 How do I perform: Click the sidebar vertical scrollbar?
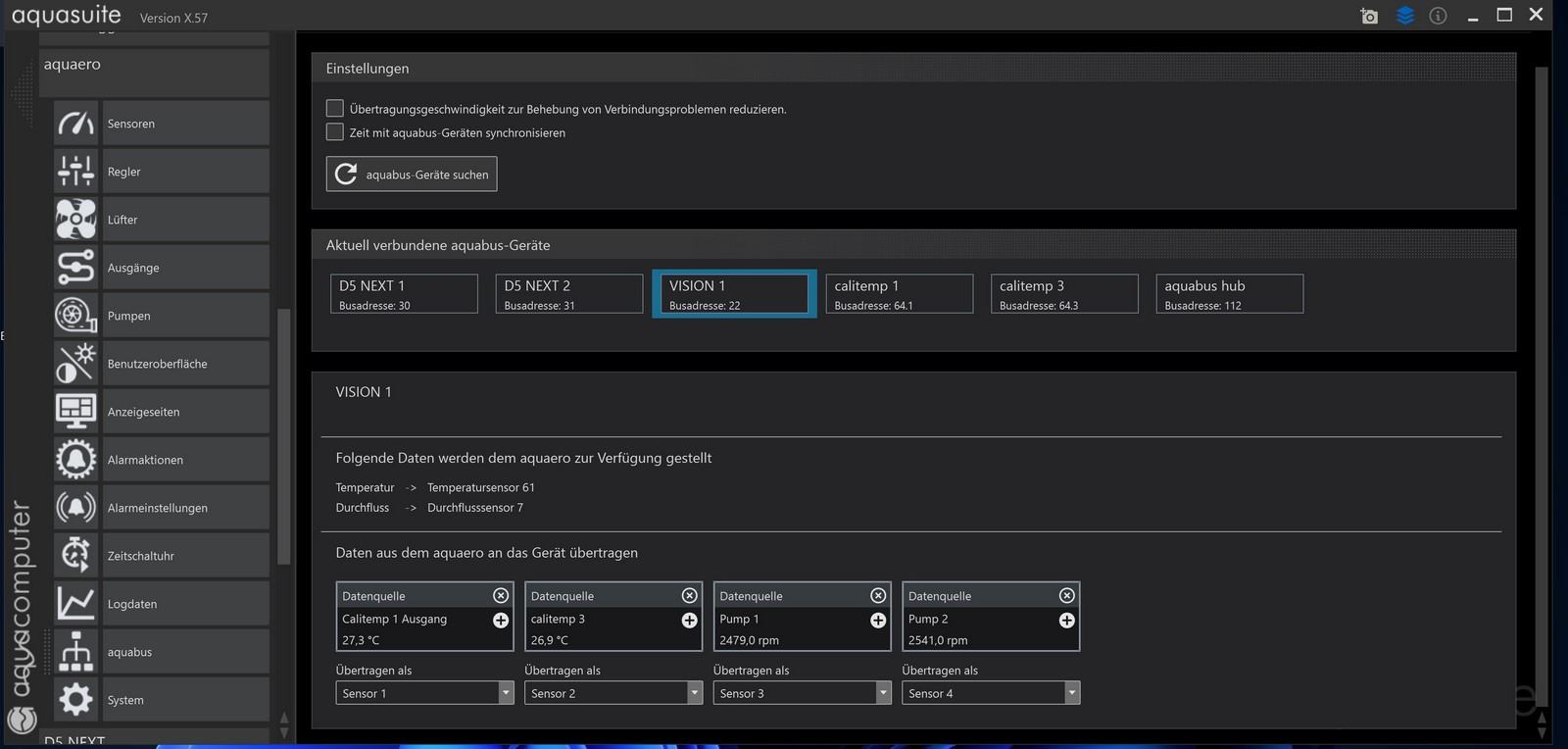point(284,436)
